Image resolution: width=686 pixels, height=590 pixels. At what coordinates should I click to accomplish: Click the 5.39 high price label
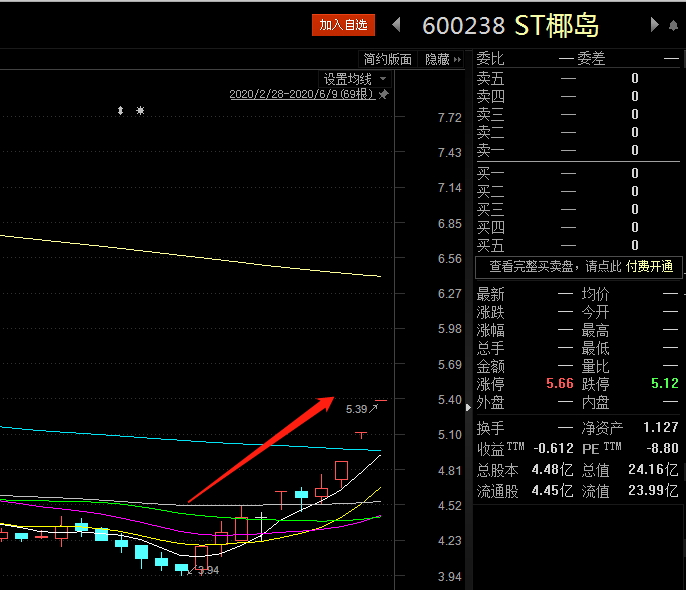(357, 409)
